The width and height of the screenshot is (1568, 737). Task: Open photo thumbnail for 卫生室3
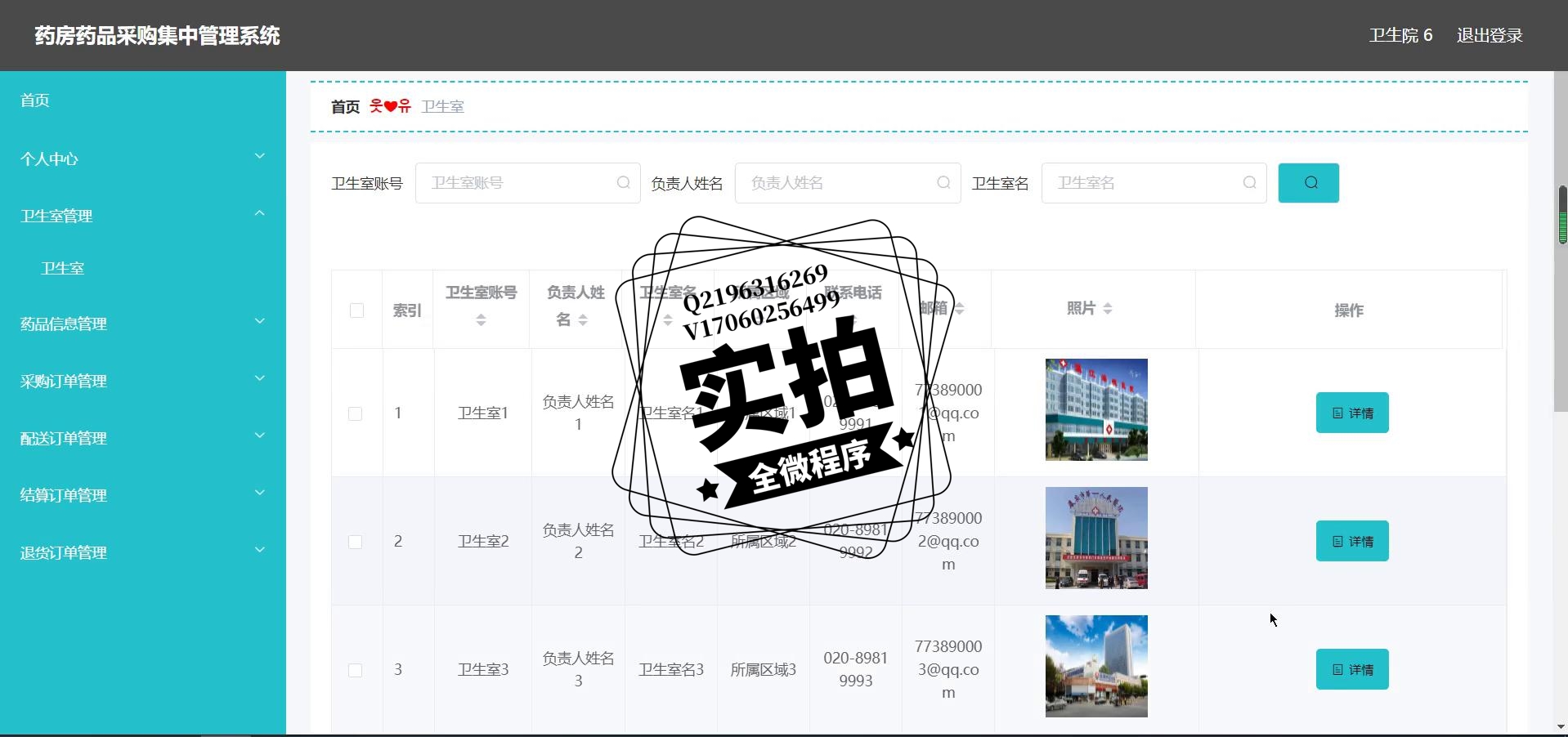[1096, 666]
